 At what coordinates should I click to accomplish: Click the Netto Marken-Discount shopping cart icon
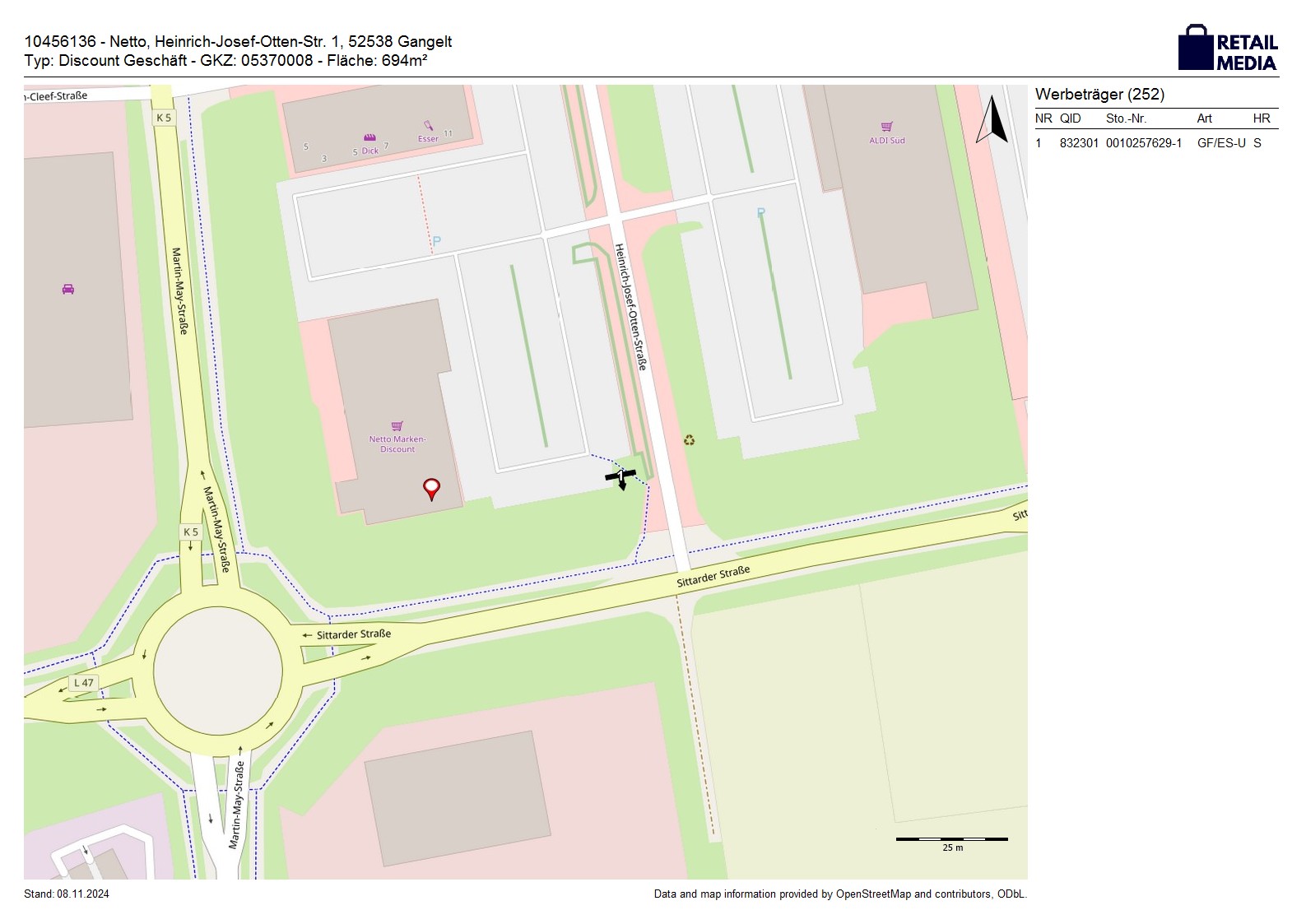[x=397, y=426]
